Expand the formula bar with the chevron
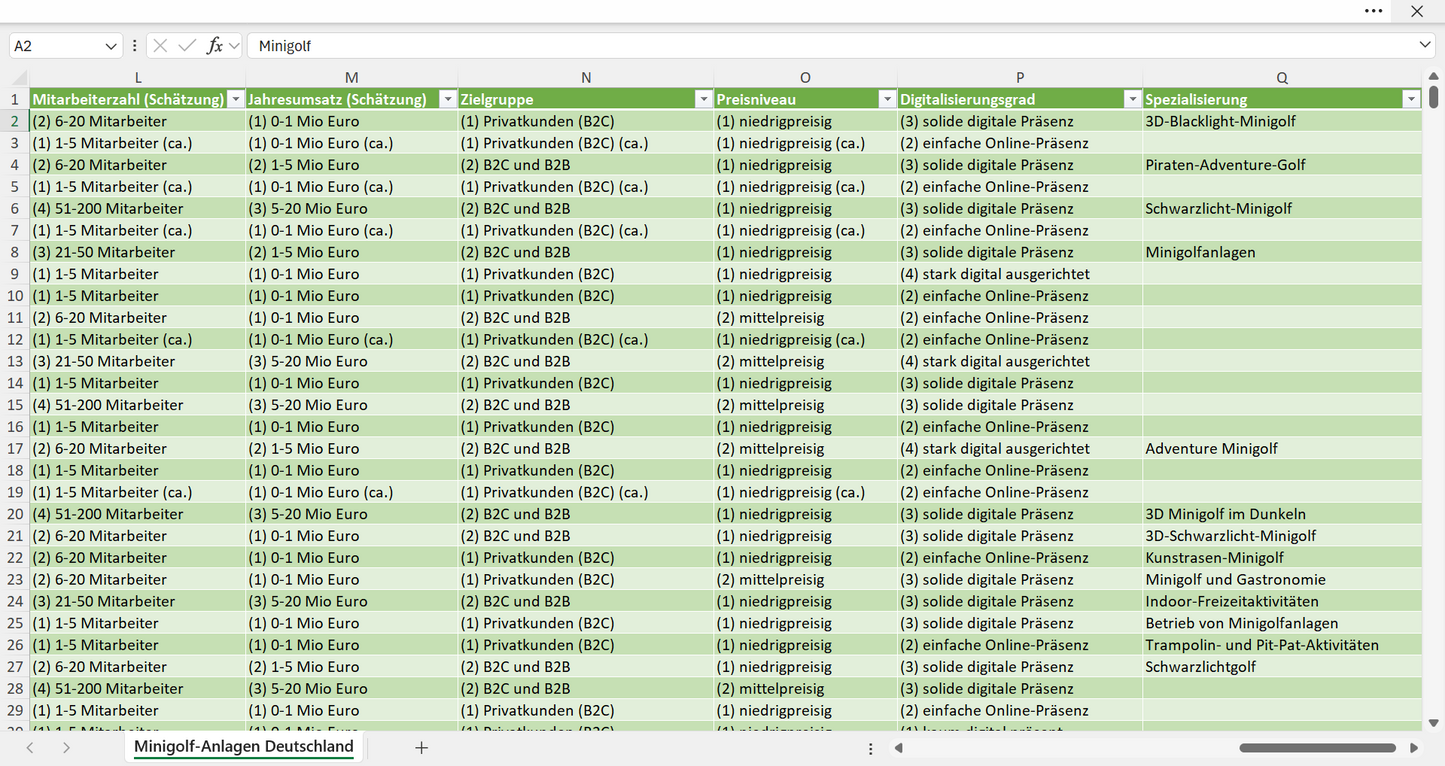Viewport: 1445px width, 766px height. [x=1425, y=46]
